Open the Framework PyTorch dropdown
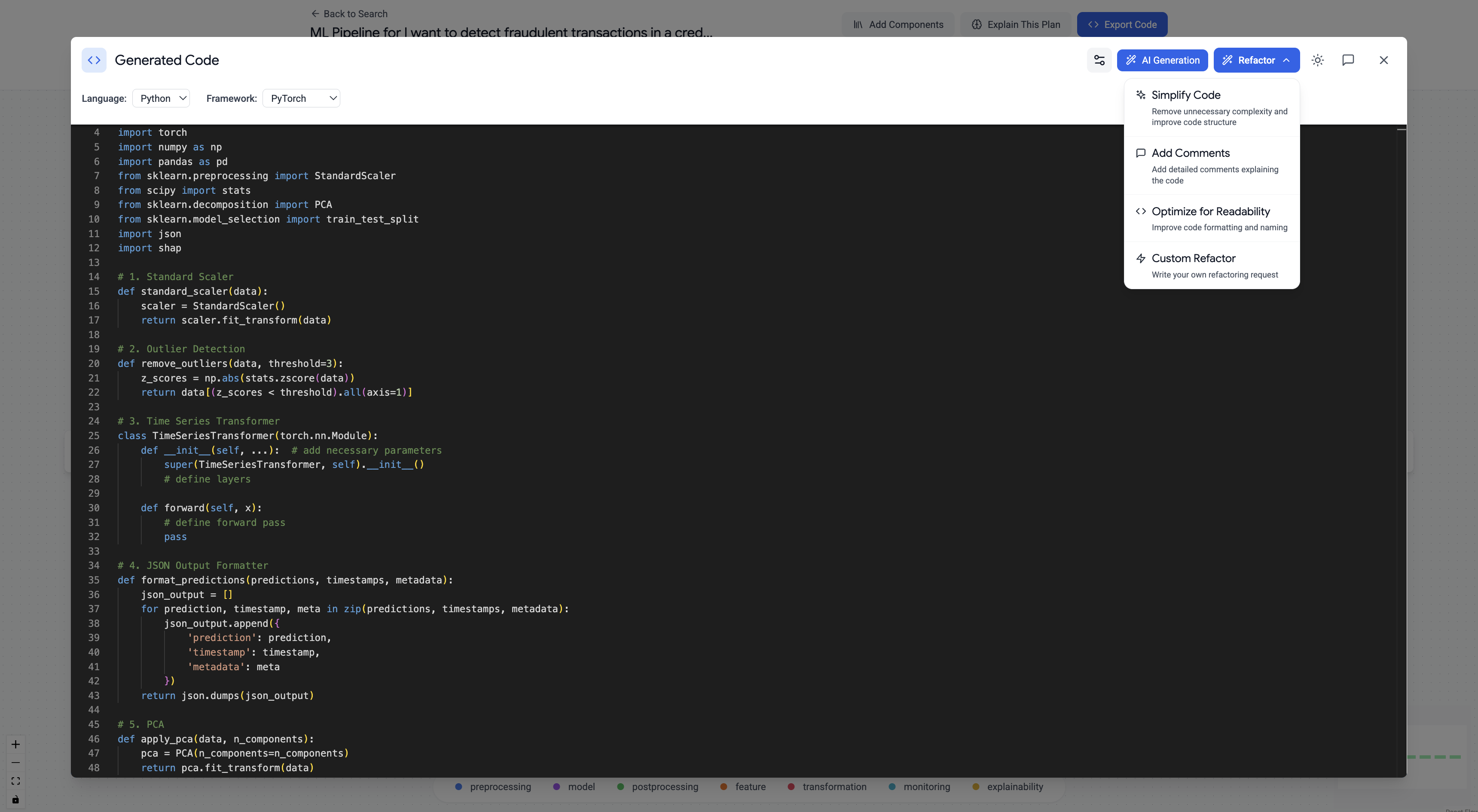Screen dimensions: 1478x812 [x=301, y=98]
